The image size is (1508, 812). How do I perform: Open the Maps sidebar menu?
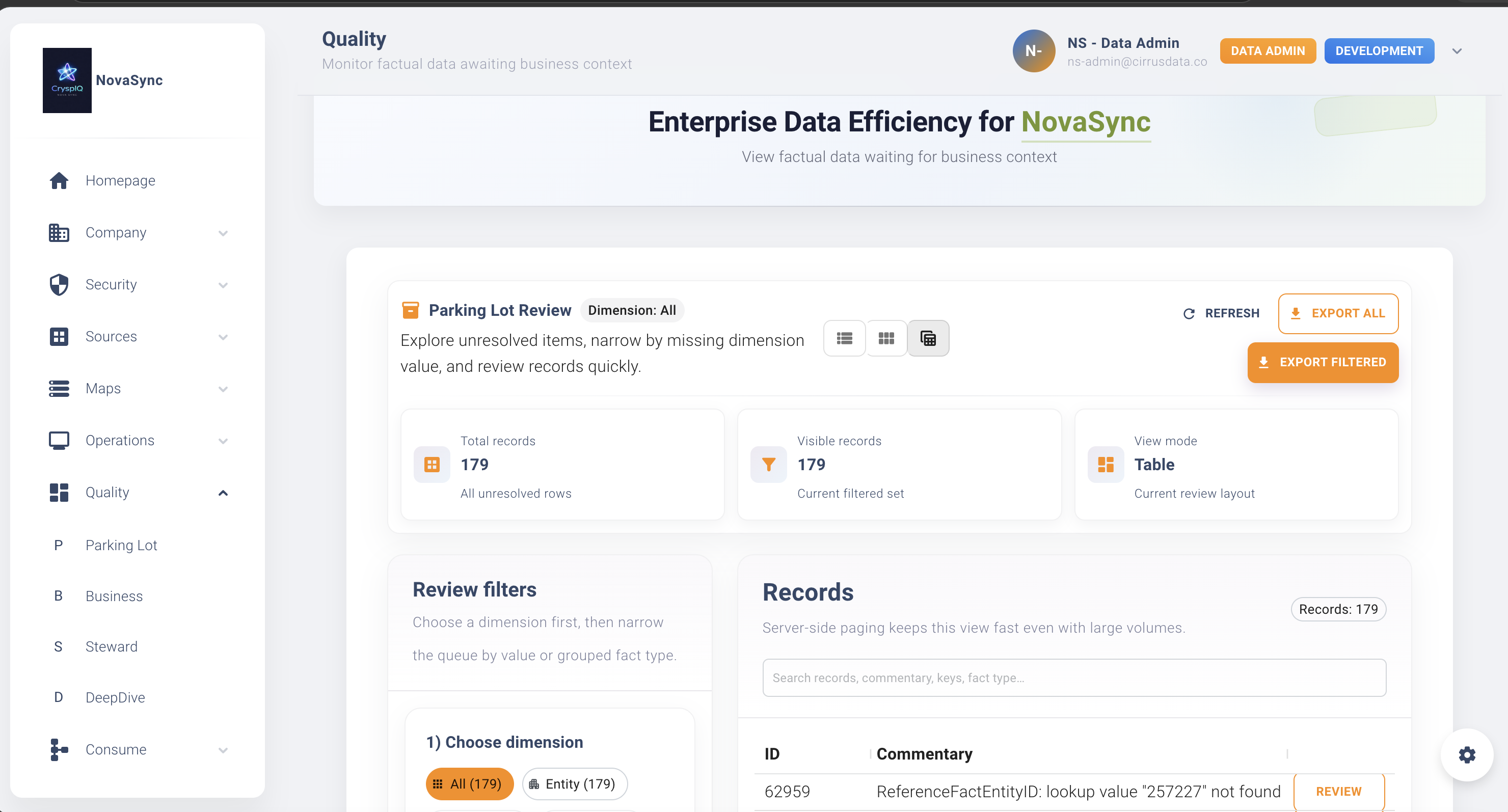coord(138,389)
